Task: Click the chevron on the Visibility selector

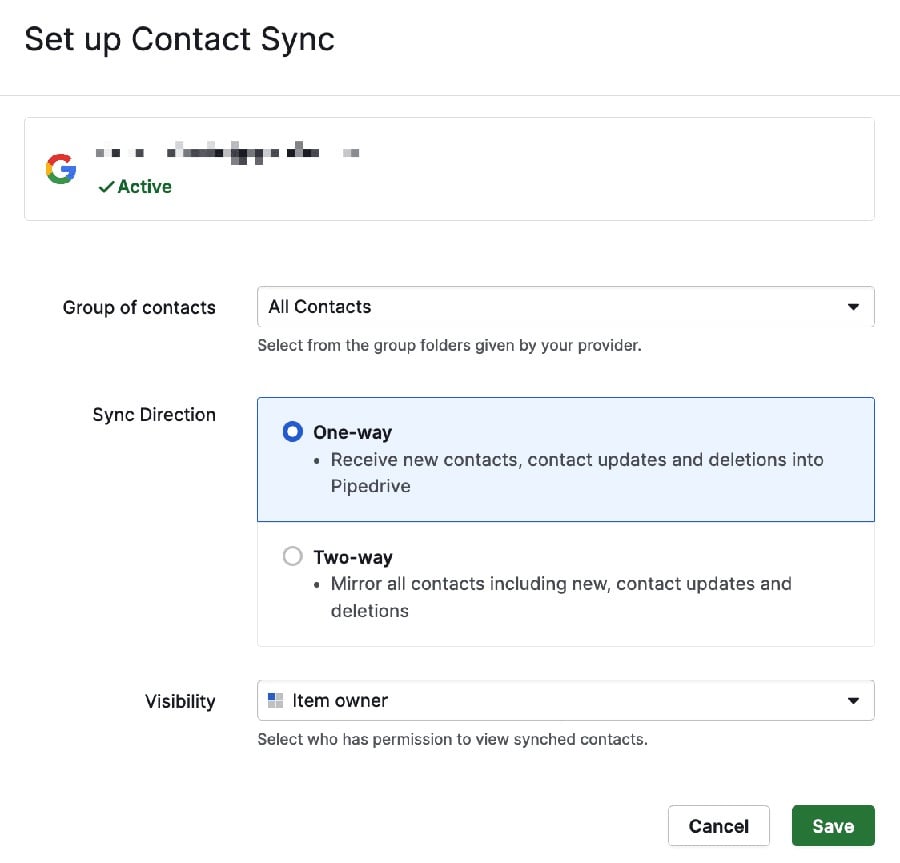Action: pyautogui.click(x=853, y=700)
